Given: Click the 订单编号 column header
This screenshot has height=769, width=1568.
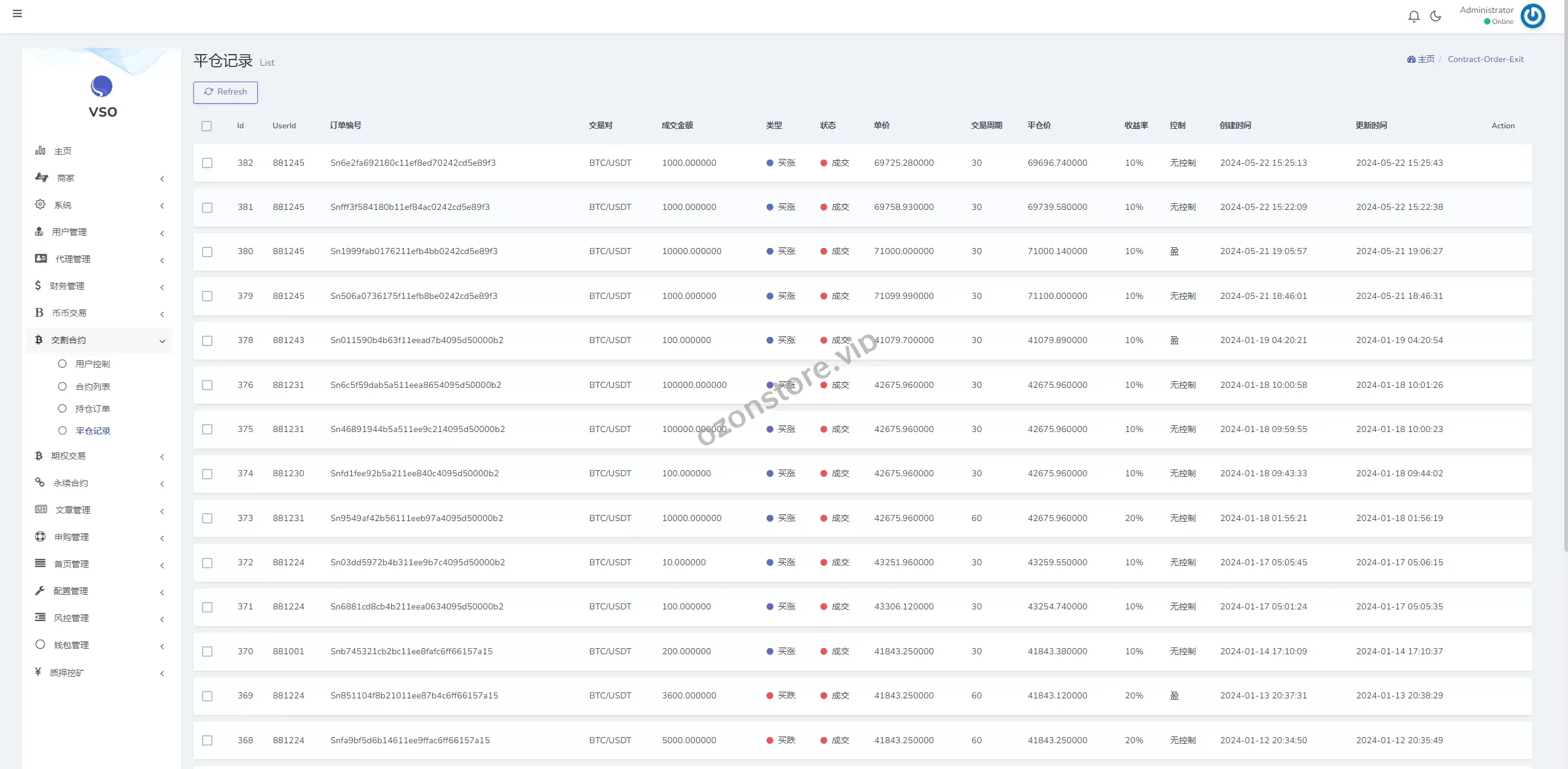Looking at the screenshot, I should [x=345, y=126].
